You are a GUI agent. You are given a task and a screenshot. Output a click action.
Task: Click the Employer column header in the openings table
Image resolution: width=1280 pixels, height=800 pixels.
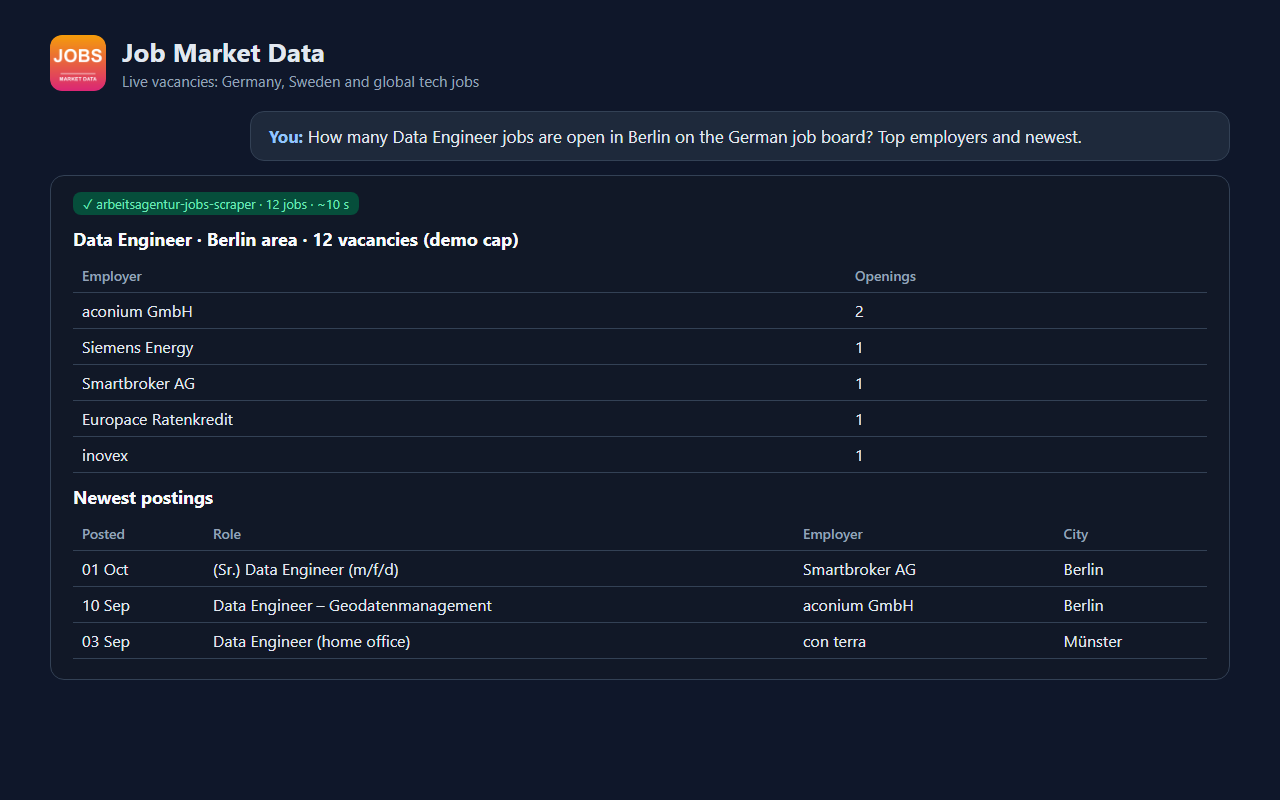[112, 276]
